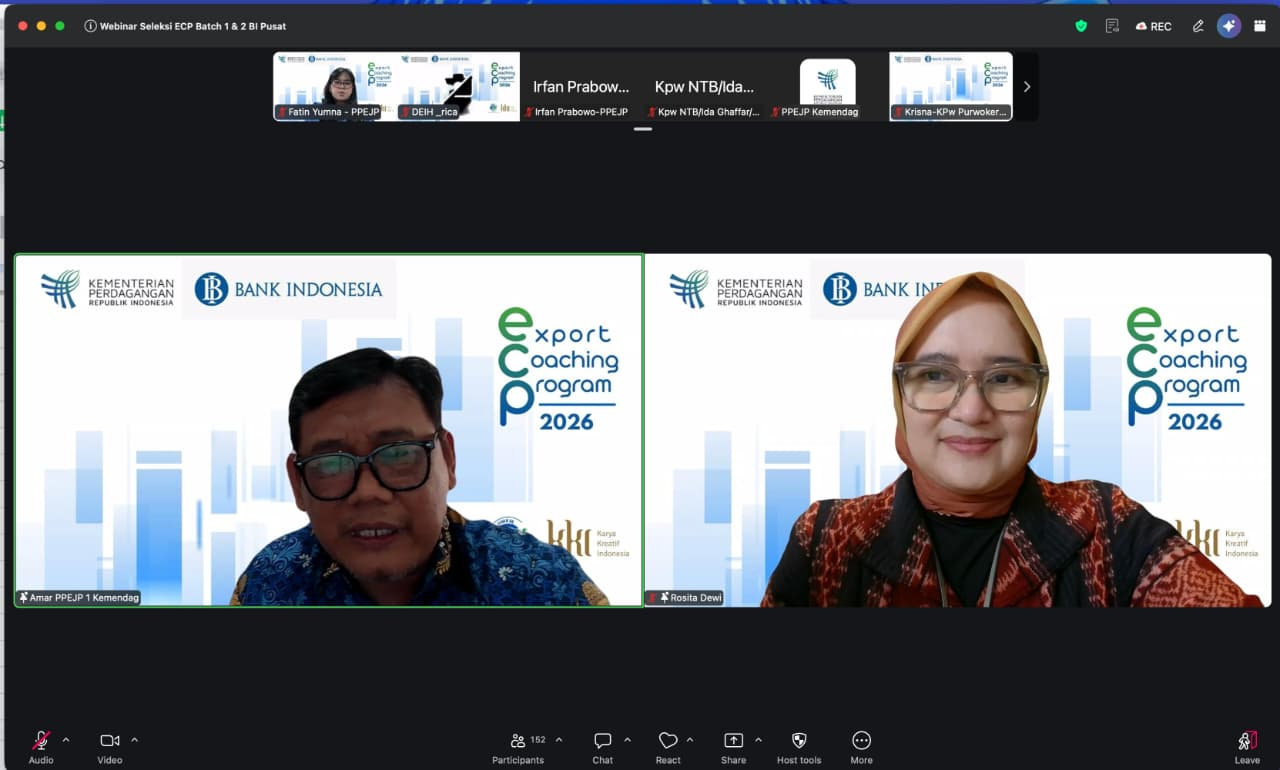This screenshot has width=1280, height=770.
Task: Click the participant count '152'
Action: tap(538, 740)
